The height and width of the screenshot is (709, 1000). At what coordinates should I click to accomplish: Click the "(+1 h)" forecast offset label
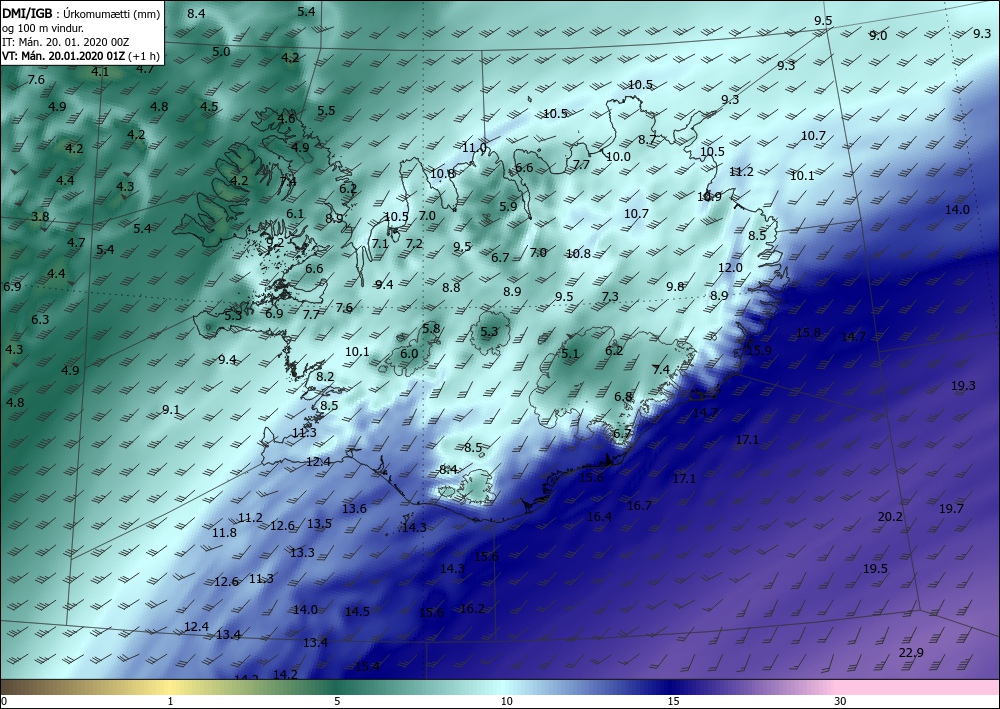point(144,55)
